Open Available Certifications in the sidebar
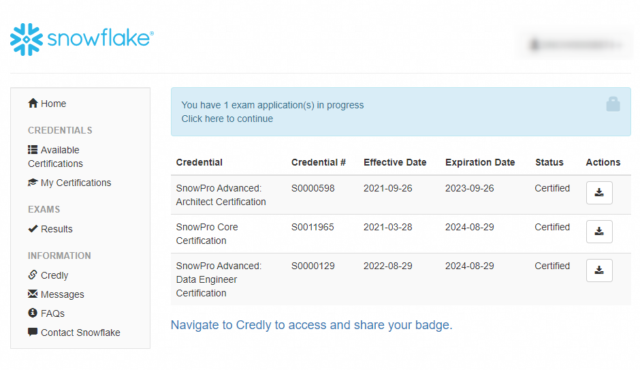Viewport: 640px width, 370px height. (56, 157)
